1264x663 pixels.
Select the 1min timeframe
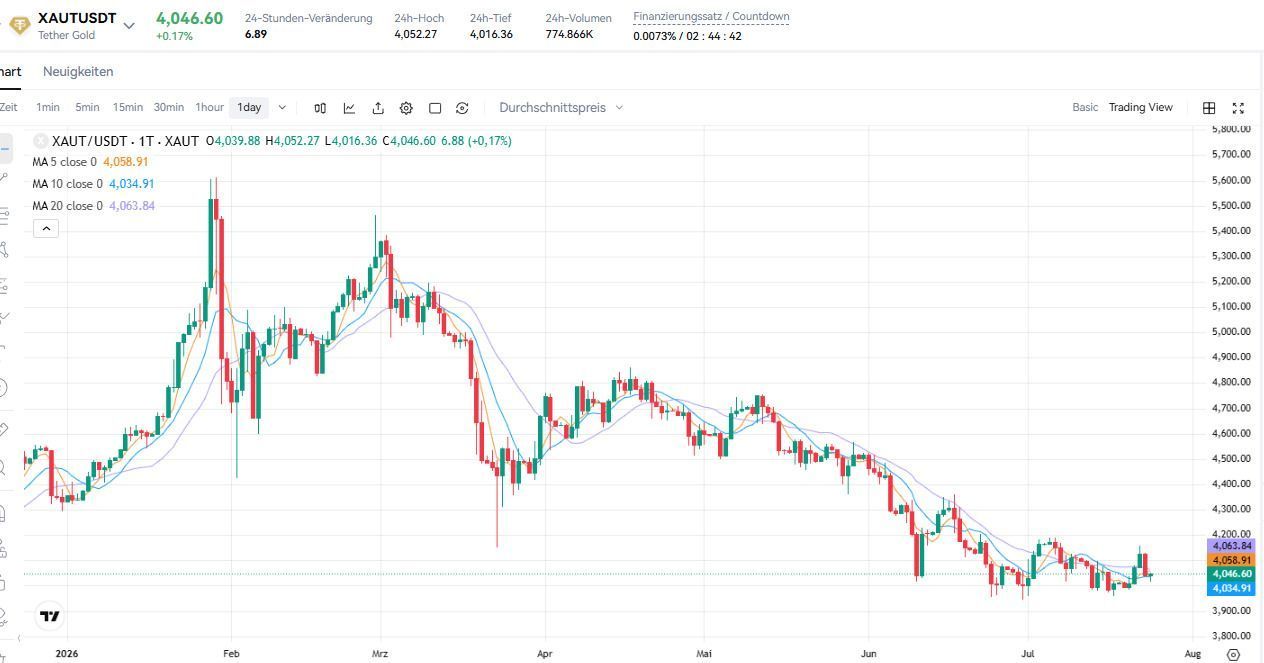pos(48,108)
